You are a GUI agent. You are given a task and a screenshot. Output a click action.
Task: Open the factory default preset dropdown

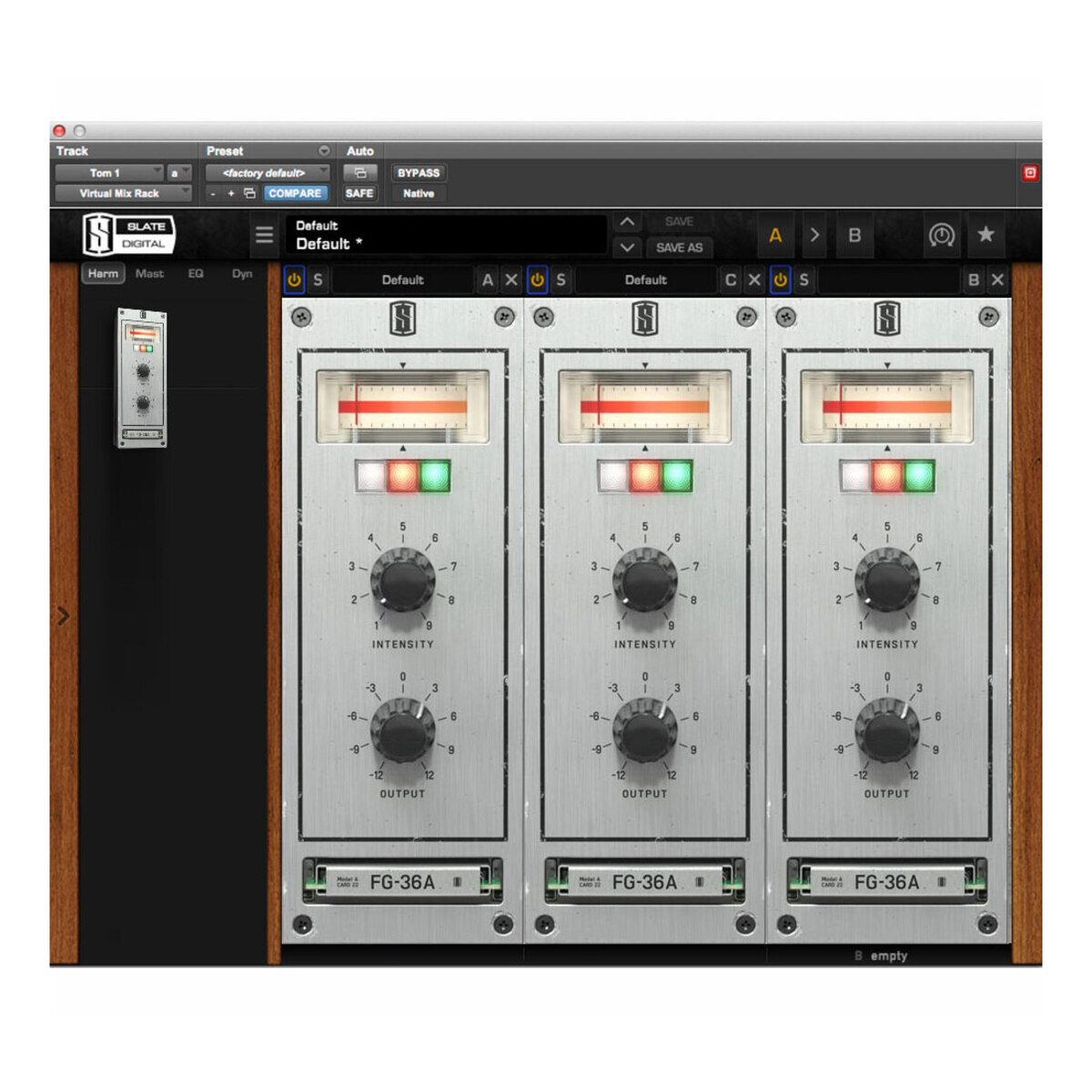pyautogui.click(x=268, y=173)
